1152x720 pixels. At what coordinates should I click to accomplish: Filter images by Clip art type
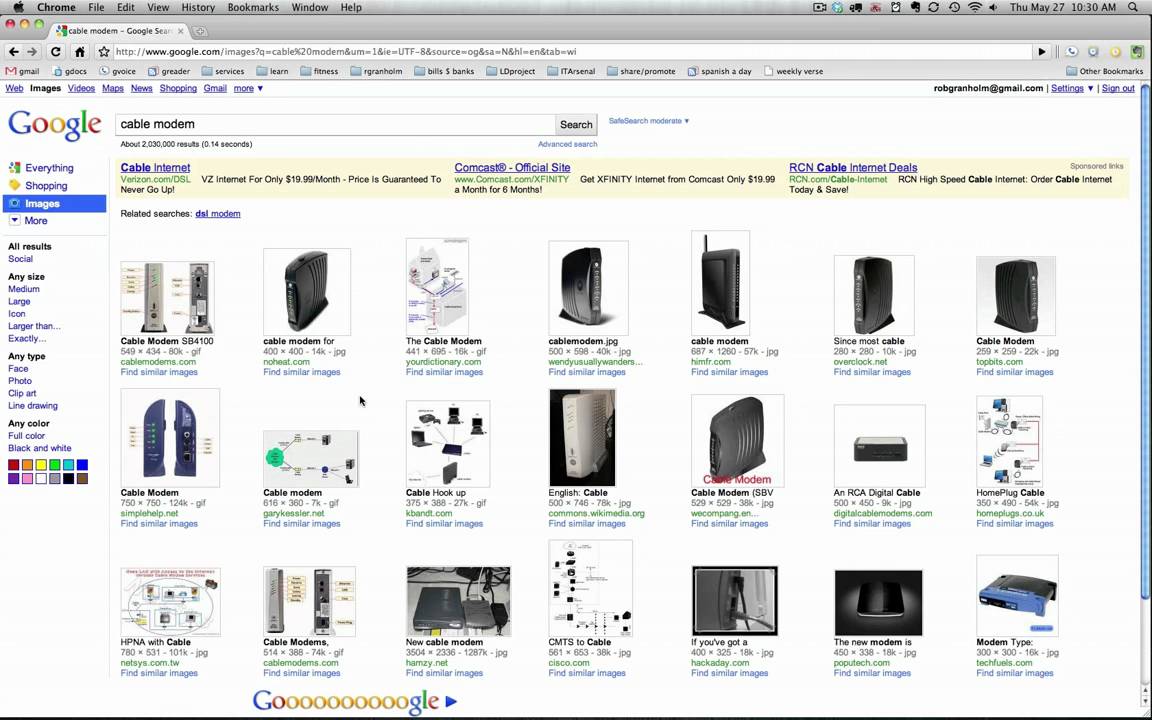coord(22,393)
